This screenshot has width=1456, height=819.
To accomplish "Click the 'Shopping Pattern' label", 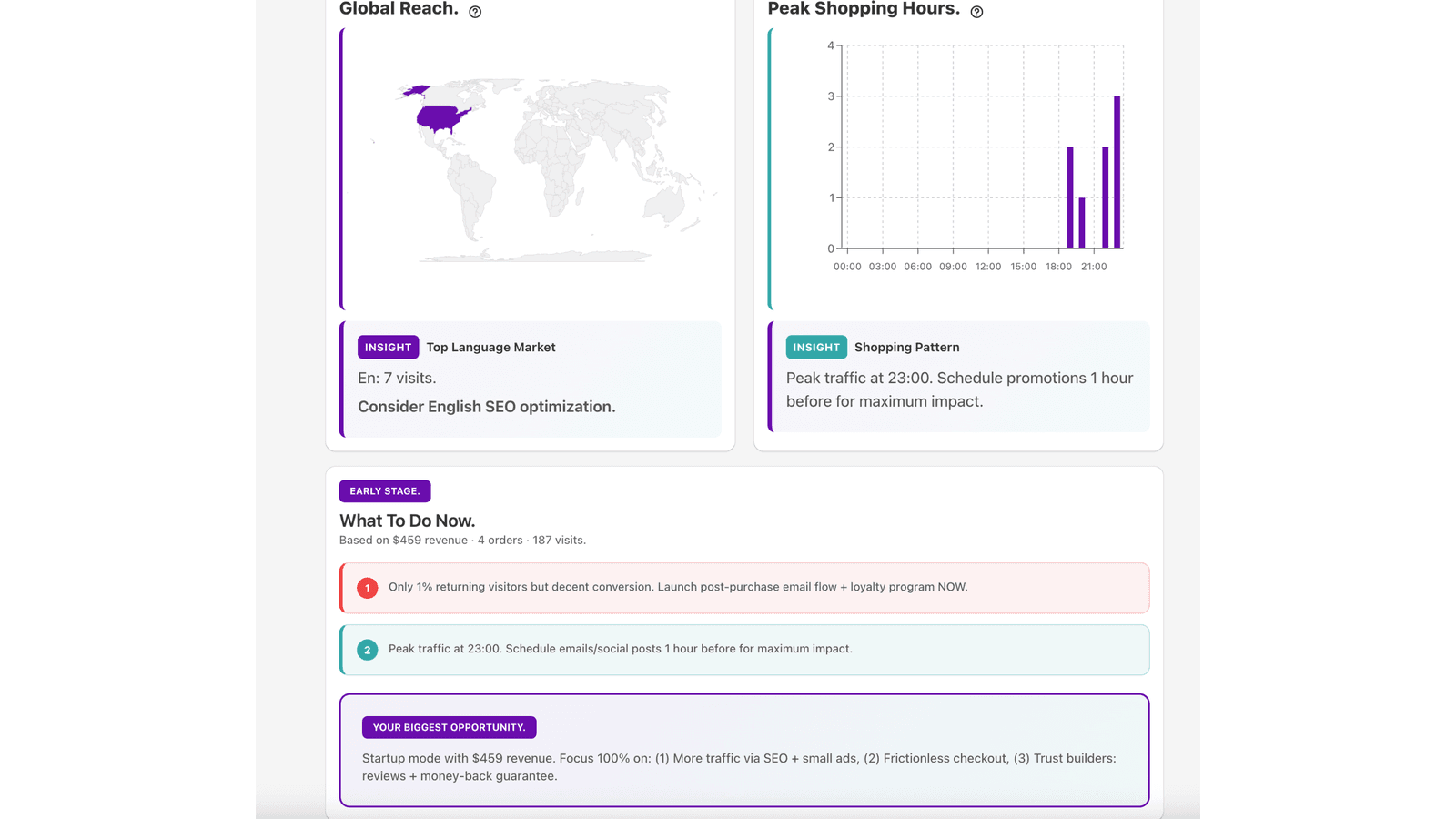I will pos(906,348).
